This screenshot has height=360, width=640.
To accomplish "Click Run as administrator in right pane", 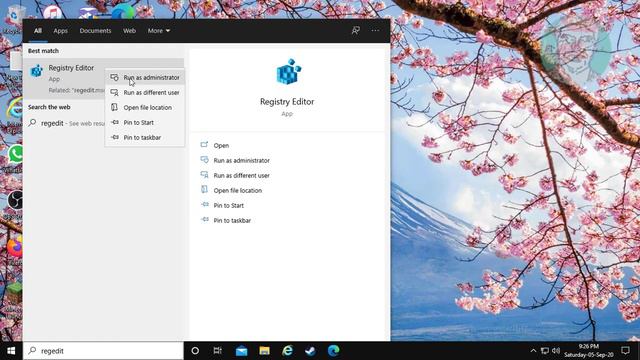I will (242, 160).
